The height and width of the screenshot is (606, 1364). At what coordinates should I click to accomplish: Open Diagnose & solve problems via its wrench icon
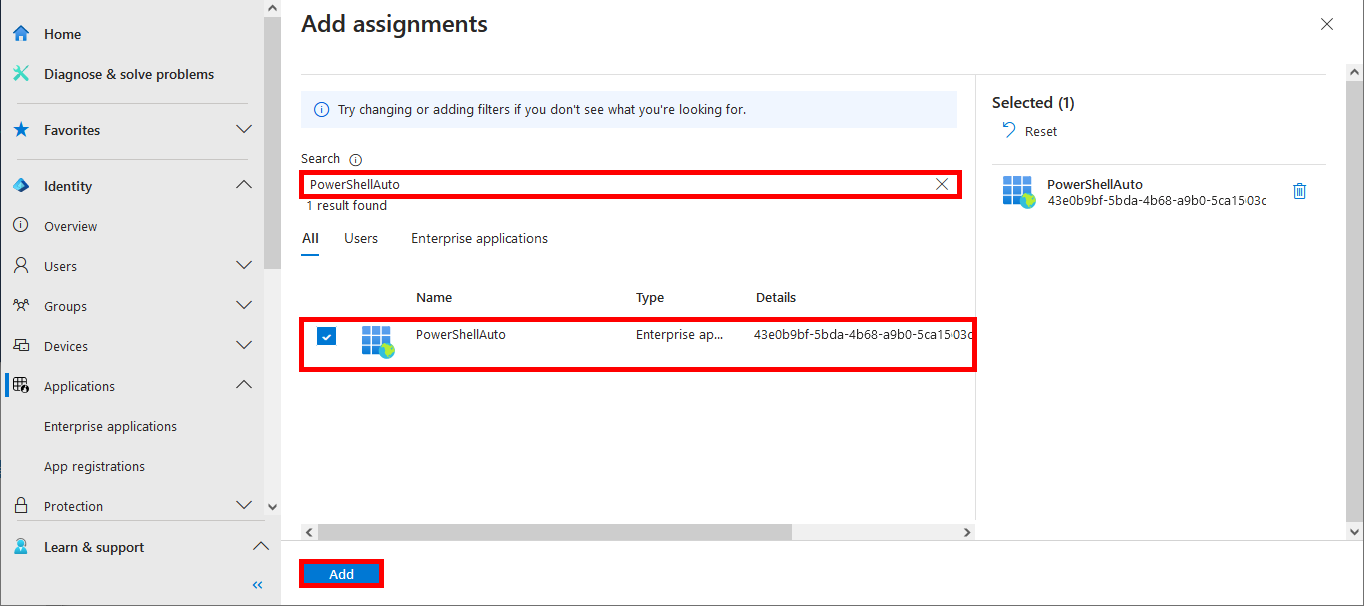pos(20,73)
